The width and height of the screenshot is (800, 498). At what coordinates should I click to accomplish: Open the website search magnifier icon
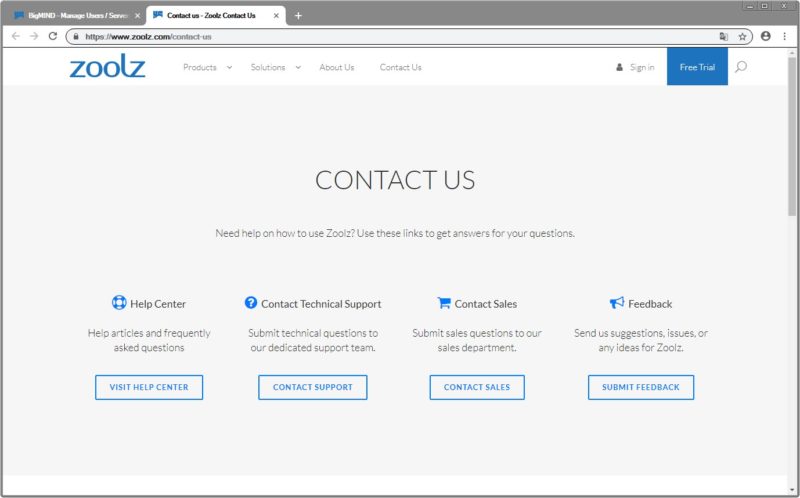(x=740, y=67)
